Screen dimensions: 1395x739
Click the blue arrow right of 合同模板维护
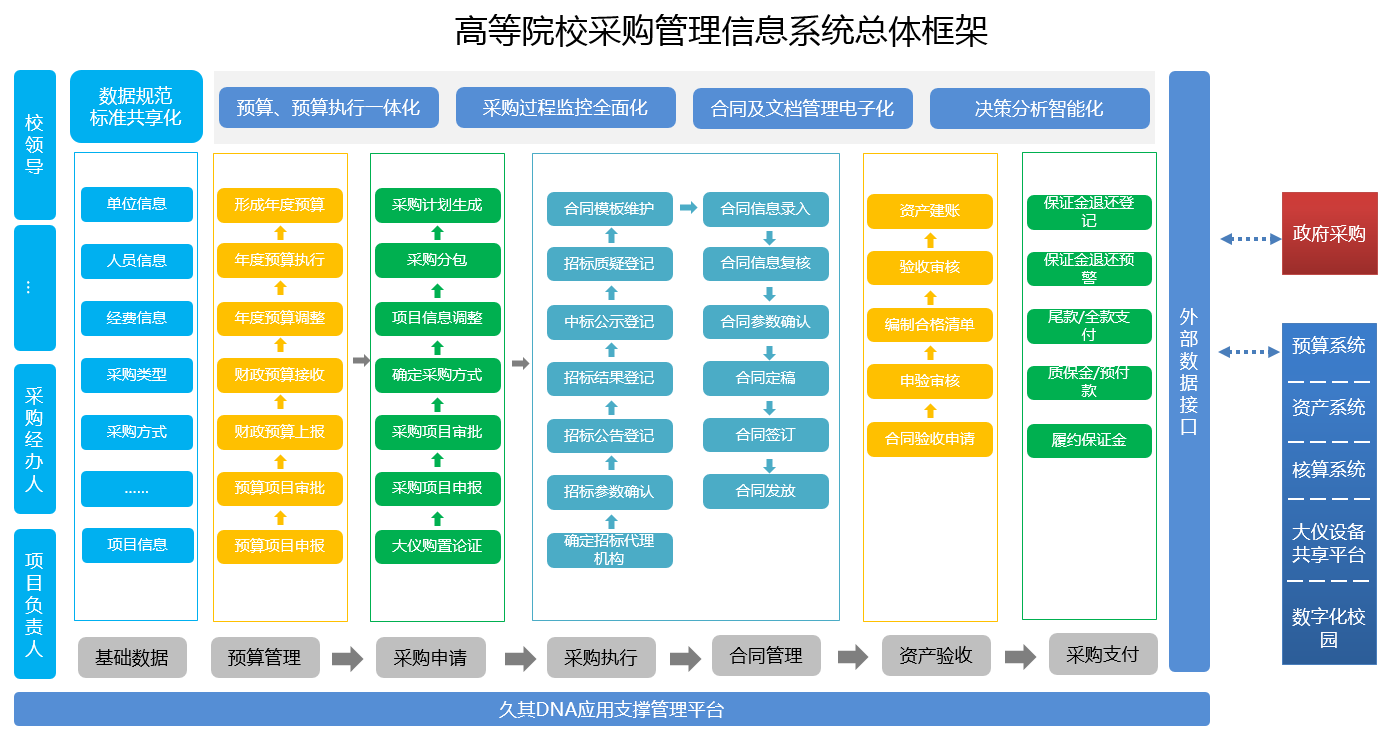pos(688,208)
